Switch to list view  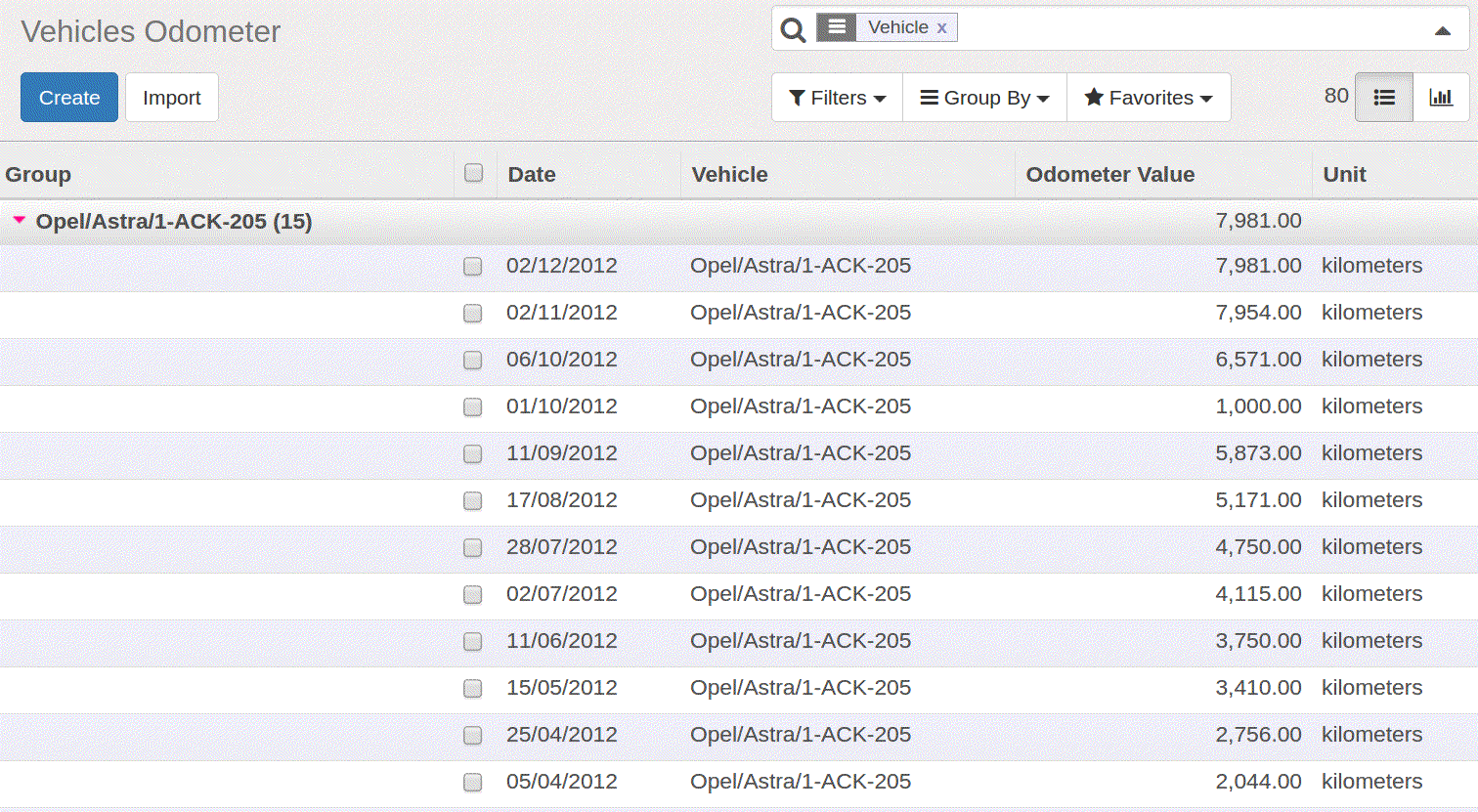1384,97
